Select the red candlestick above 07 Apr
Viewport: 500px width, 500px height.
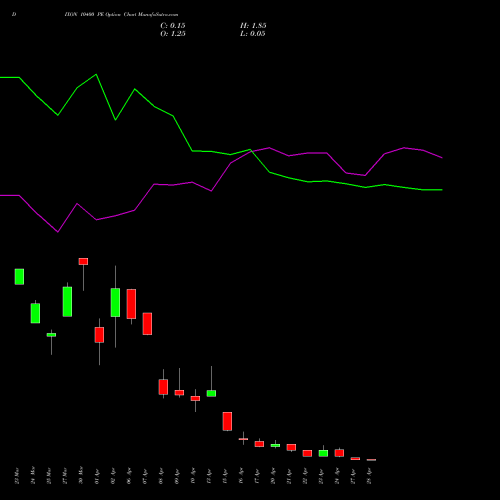pos(147,324)
